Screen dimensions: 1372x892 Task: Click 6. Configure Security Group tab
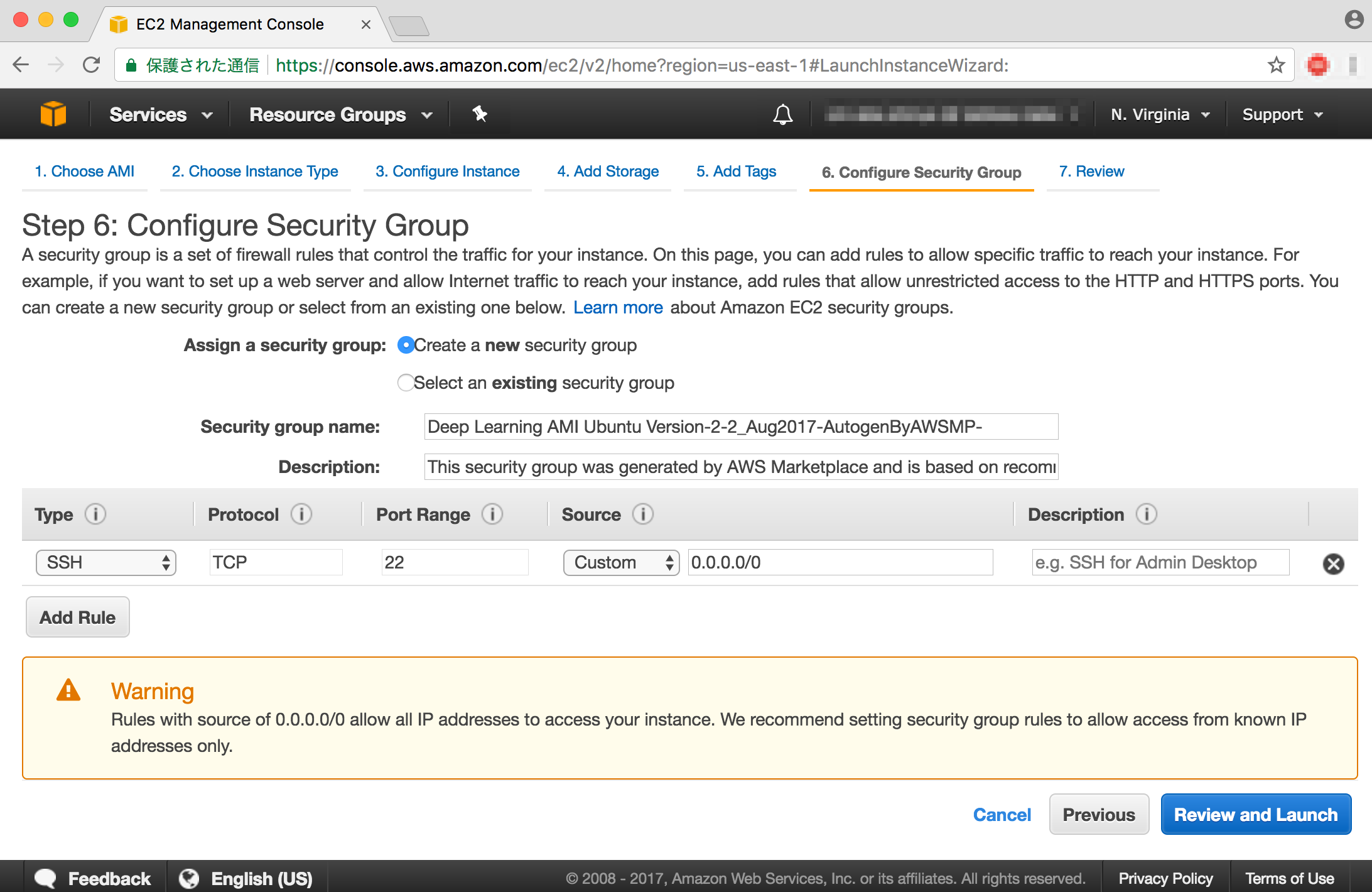[x=921, y=172]
